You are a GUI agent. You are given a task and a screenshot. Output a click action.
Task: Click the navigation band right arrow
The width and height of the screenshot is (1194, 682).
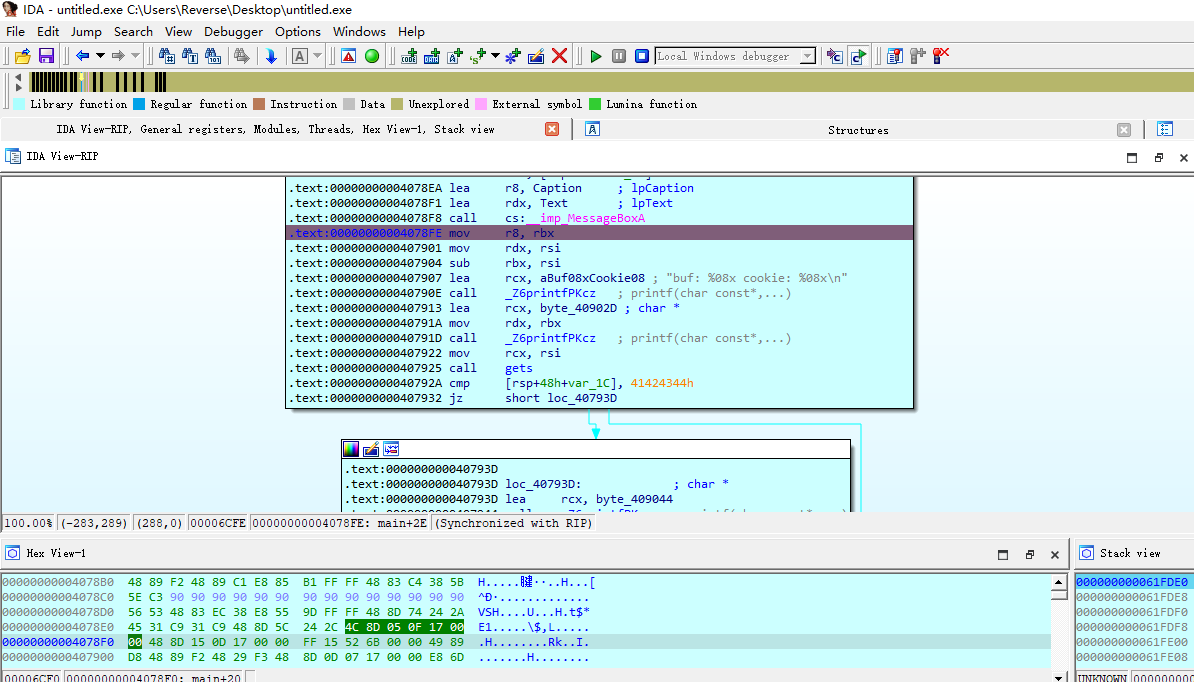coord(19,88)
